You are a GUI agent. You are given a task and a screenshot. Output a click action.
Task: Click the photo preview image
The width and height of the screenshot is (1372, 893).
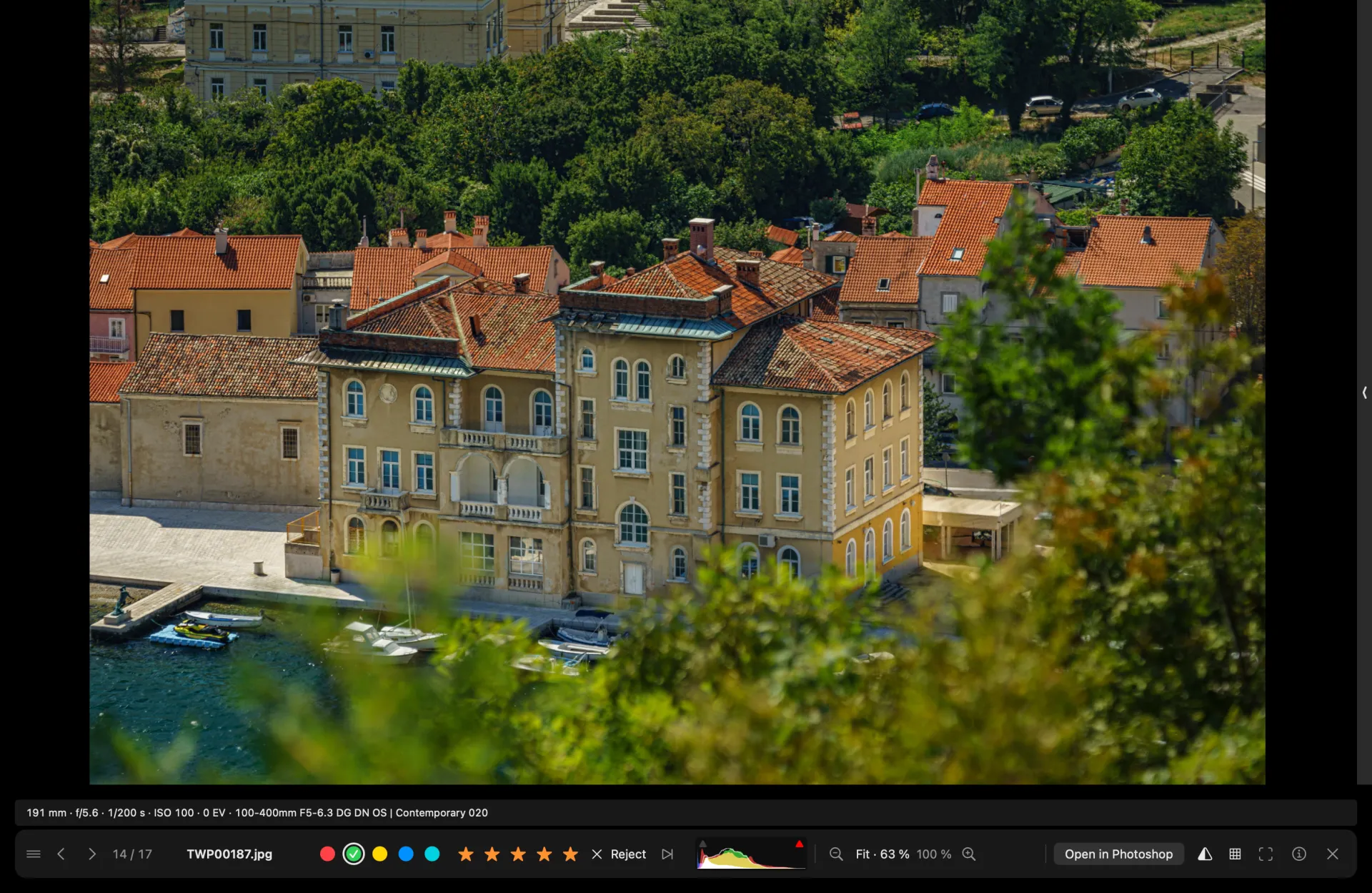(x=677, y=392)
